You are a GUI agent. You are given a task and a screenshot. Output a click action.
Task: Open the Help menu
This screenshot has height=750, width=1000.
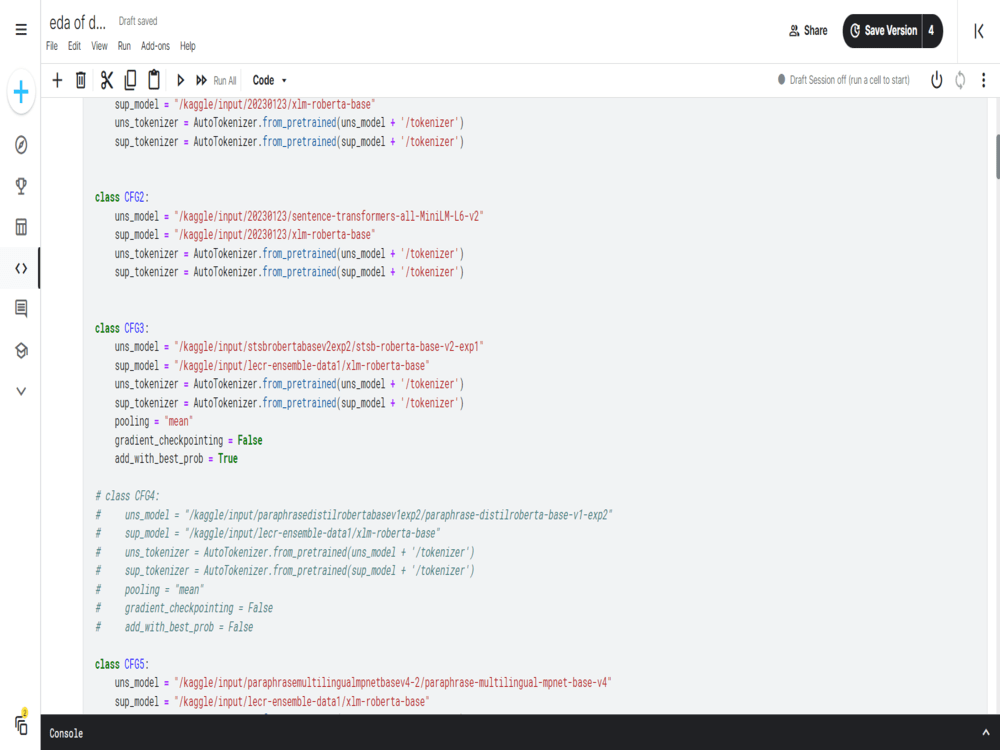click(188, 46)
